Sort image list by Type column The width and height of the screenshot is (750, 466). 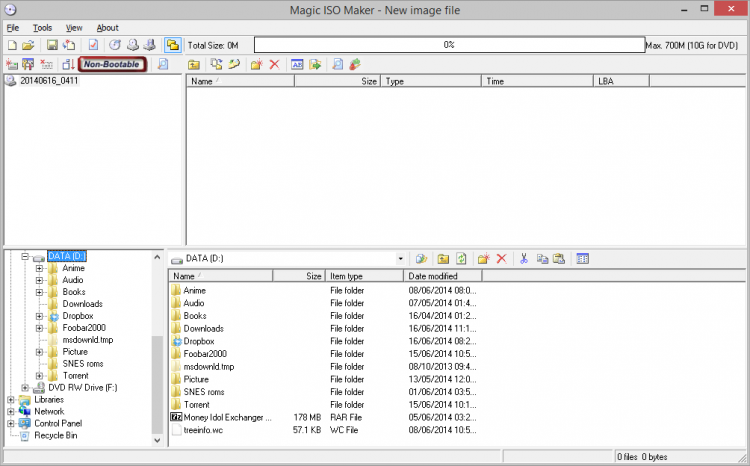click(x=431, y=81)
